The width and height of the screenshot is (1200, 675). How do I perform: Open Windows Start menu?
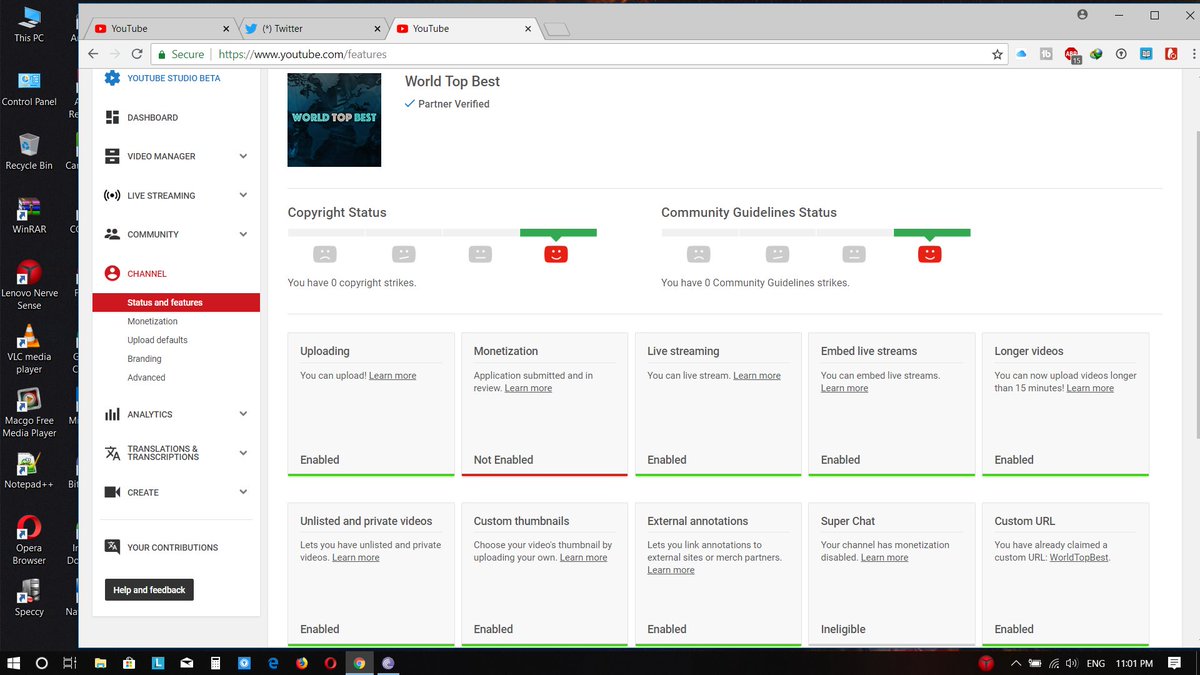click(14, 663)
